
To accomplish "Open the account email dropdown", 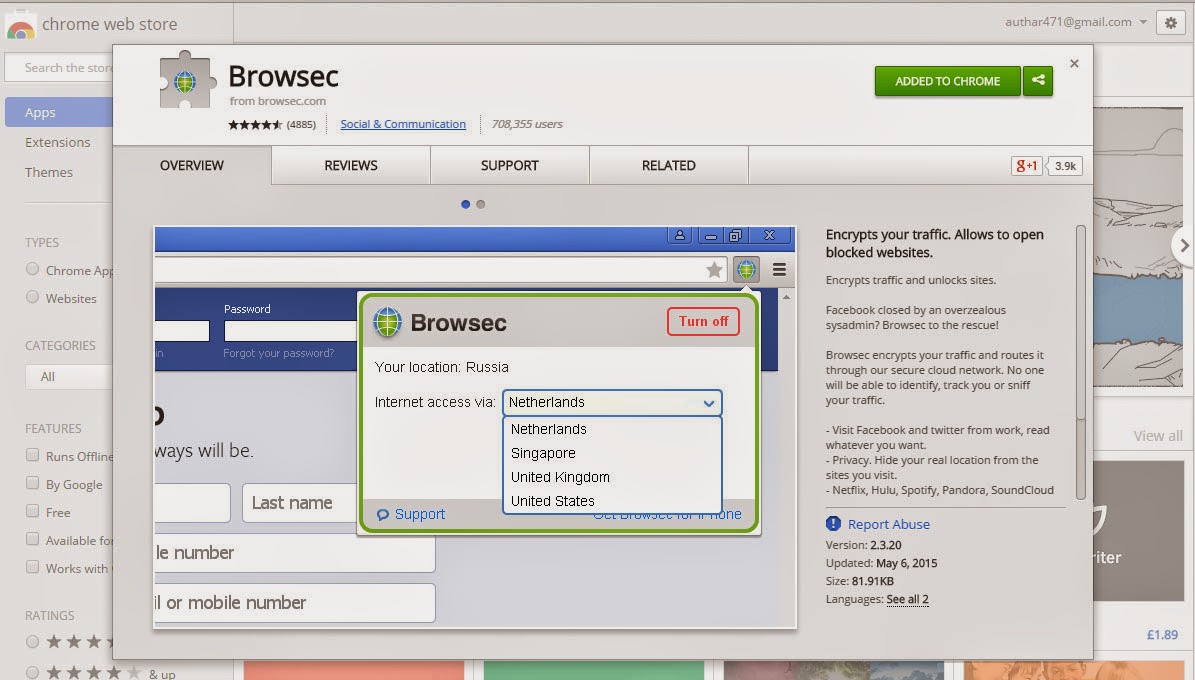I will [x=1075, y=22].
